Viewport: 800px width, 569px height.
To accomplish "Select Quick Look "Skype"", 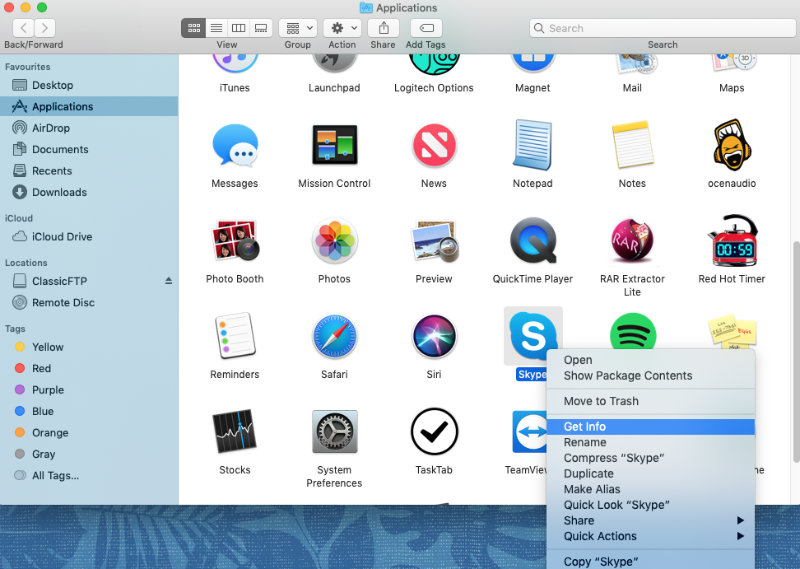I will (x=651, y=505).
